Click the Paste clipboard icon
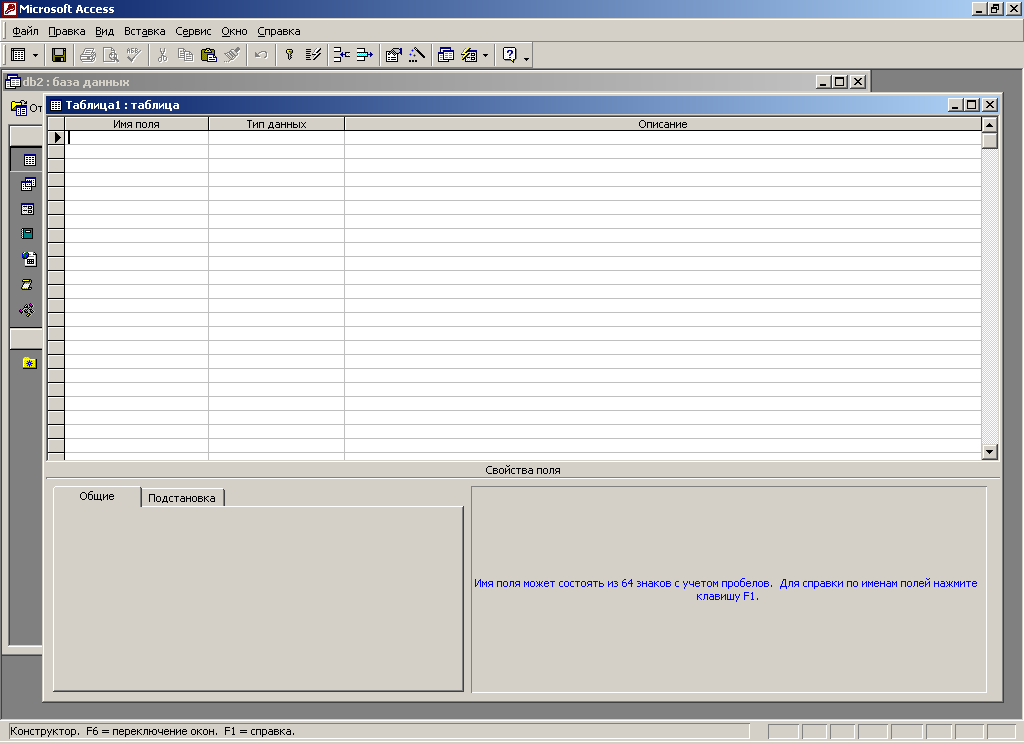This screenshot has width=1024, height=744. (208, 55)
